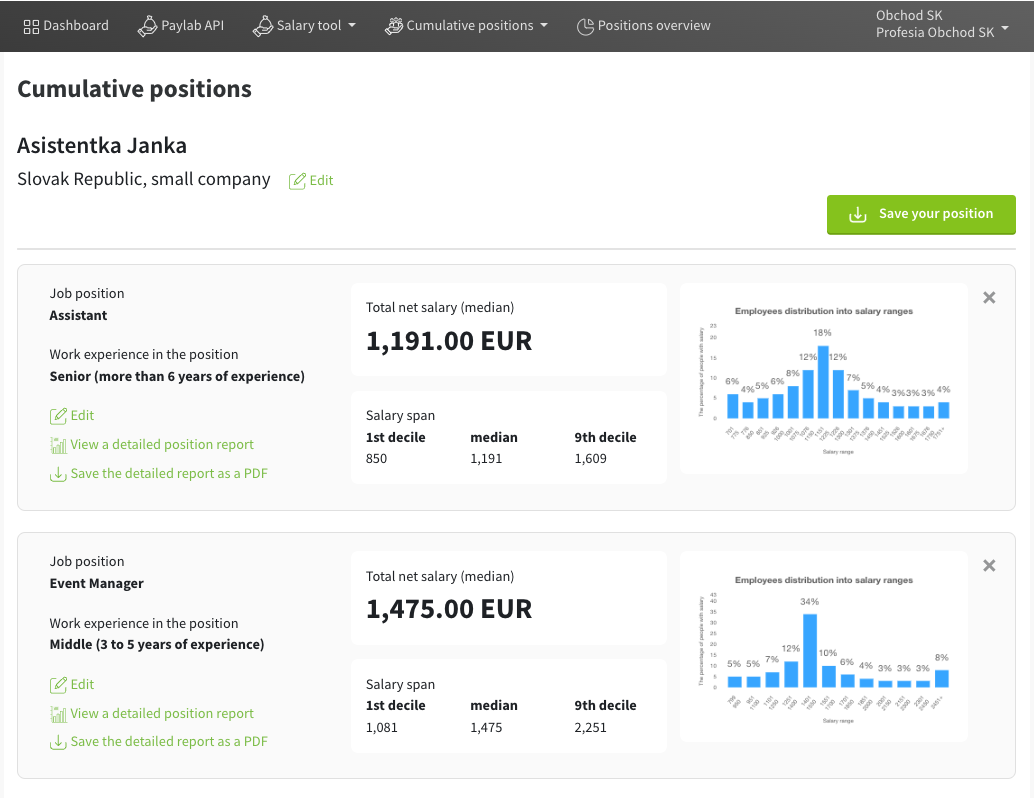The width and height of the screenshot is (1034, 798).
Task: Click the 1,191.00 EUR median salary value
Action: pyautogui.click(x=448, y=341)
